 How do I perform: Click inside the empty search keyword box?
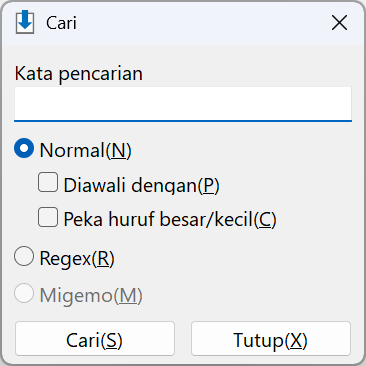[183, 103]
